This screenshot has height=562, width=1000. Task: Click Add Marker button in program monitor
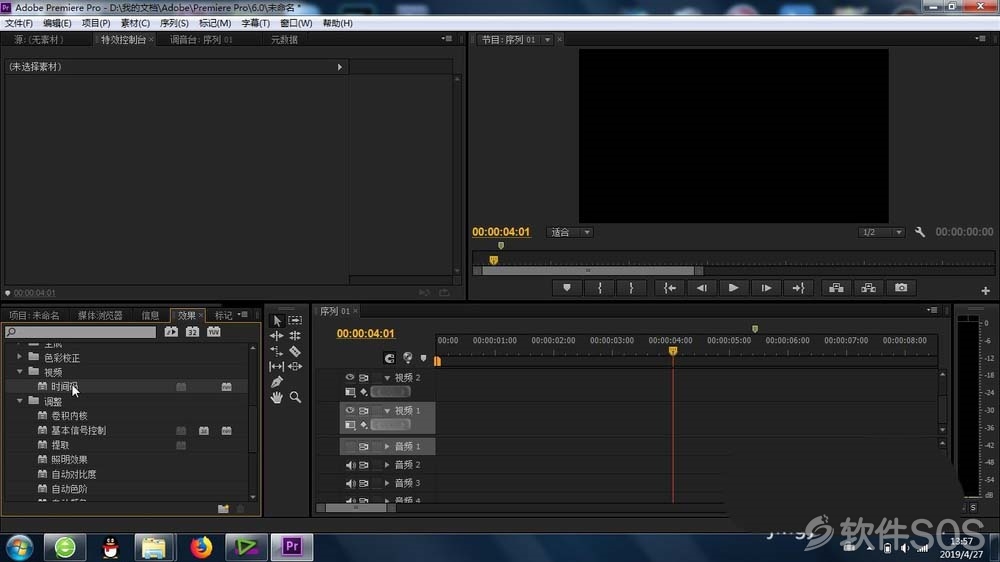coord(567,288)
